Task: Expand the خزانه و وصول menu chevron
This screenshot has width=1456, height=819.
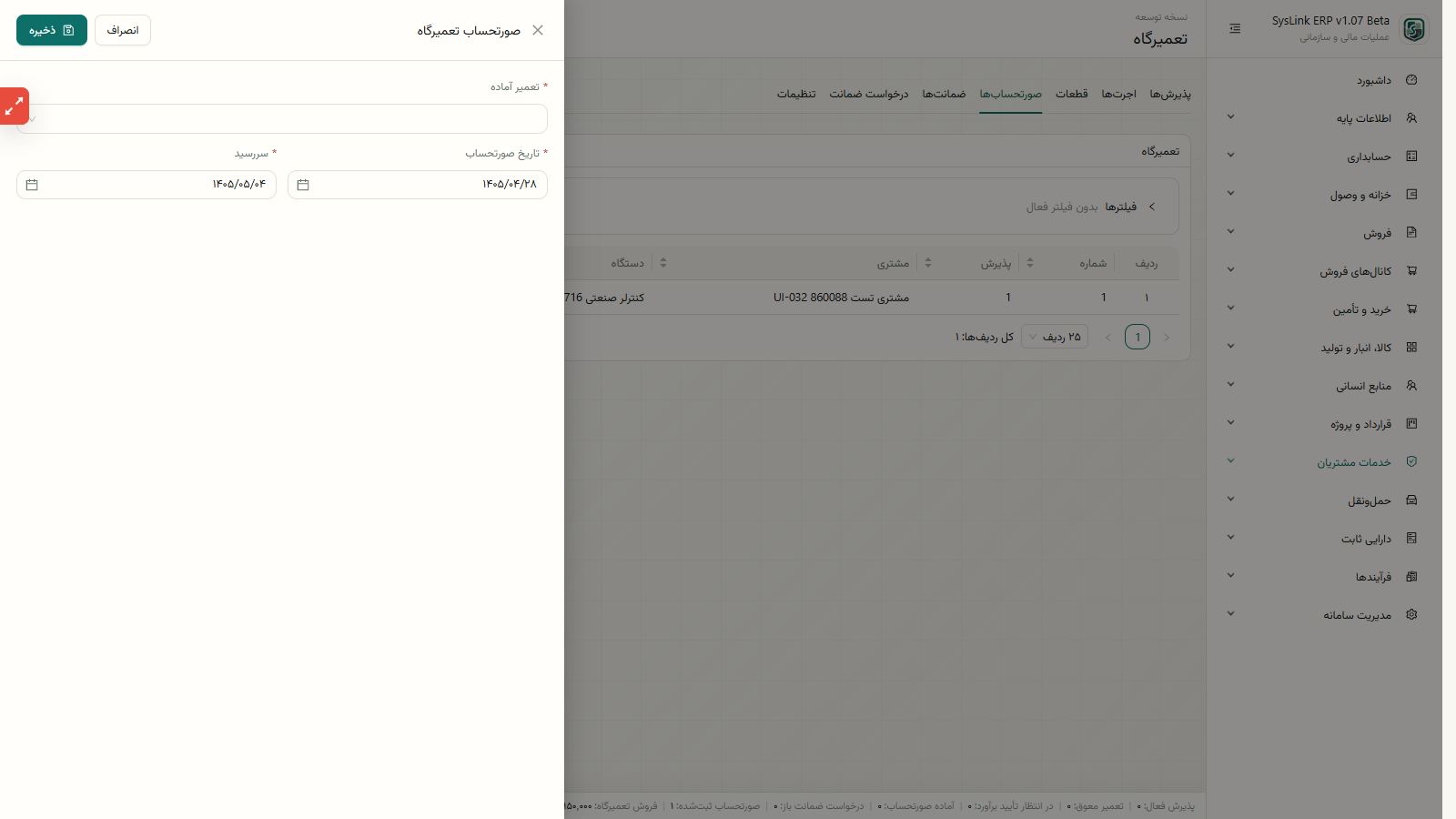Action: point(1230,194)
